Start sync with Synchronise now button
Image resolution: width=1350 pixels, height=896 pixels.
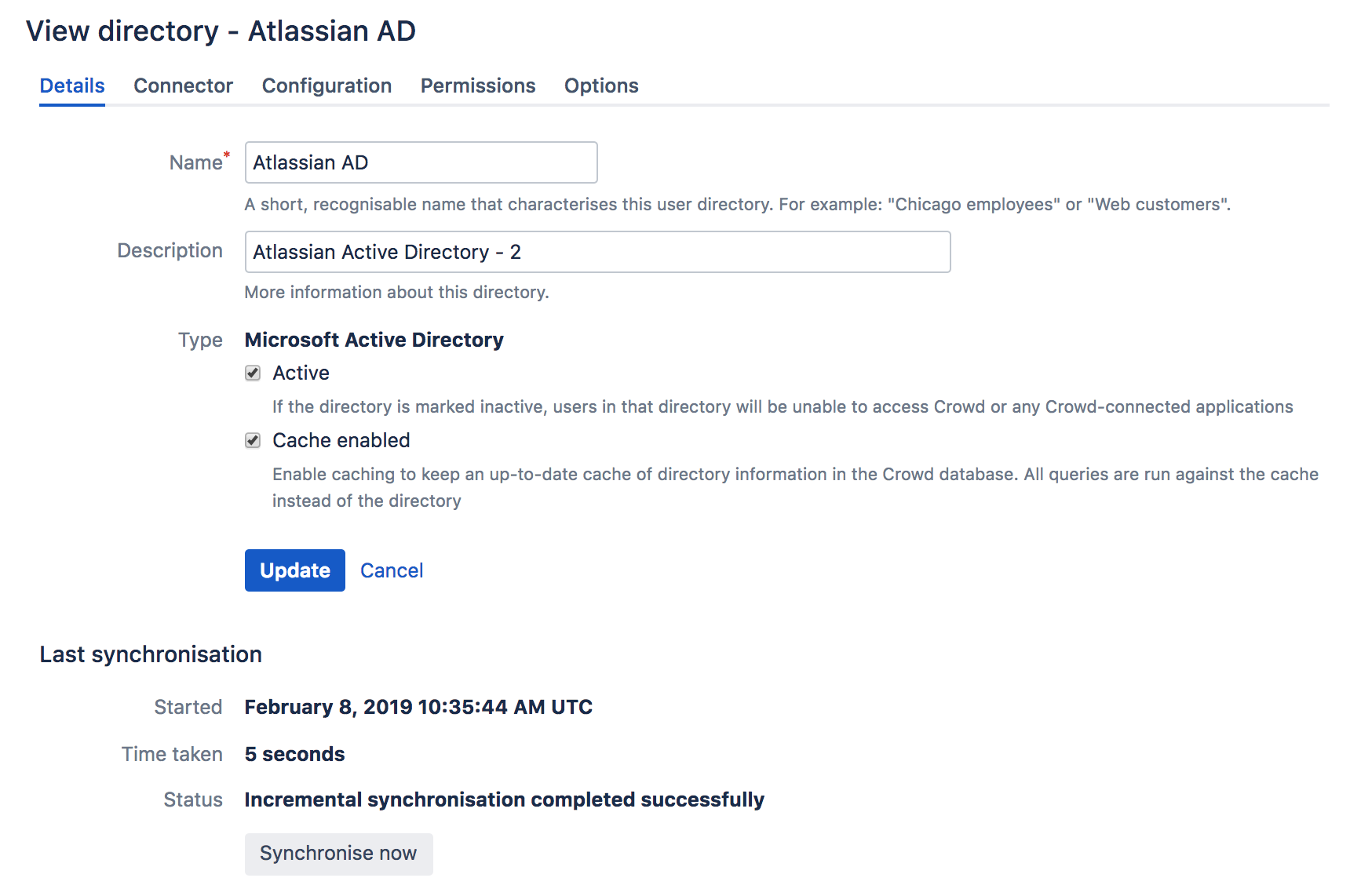(338, 854)
